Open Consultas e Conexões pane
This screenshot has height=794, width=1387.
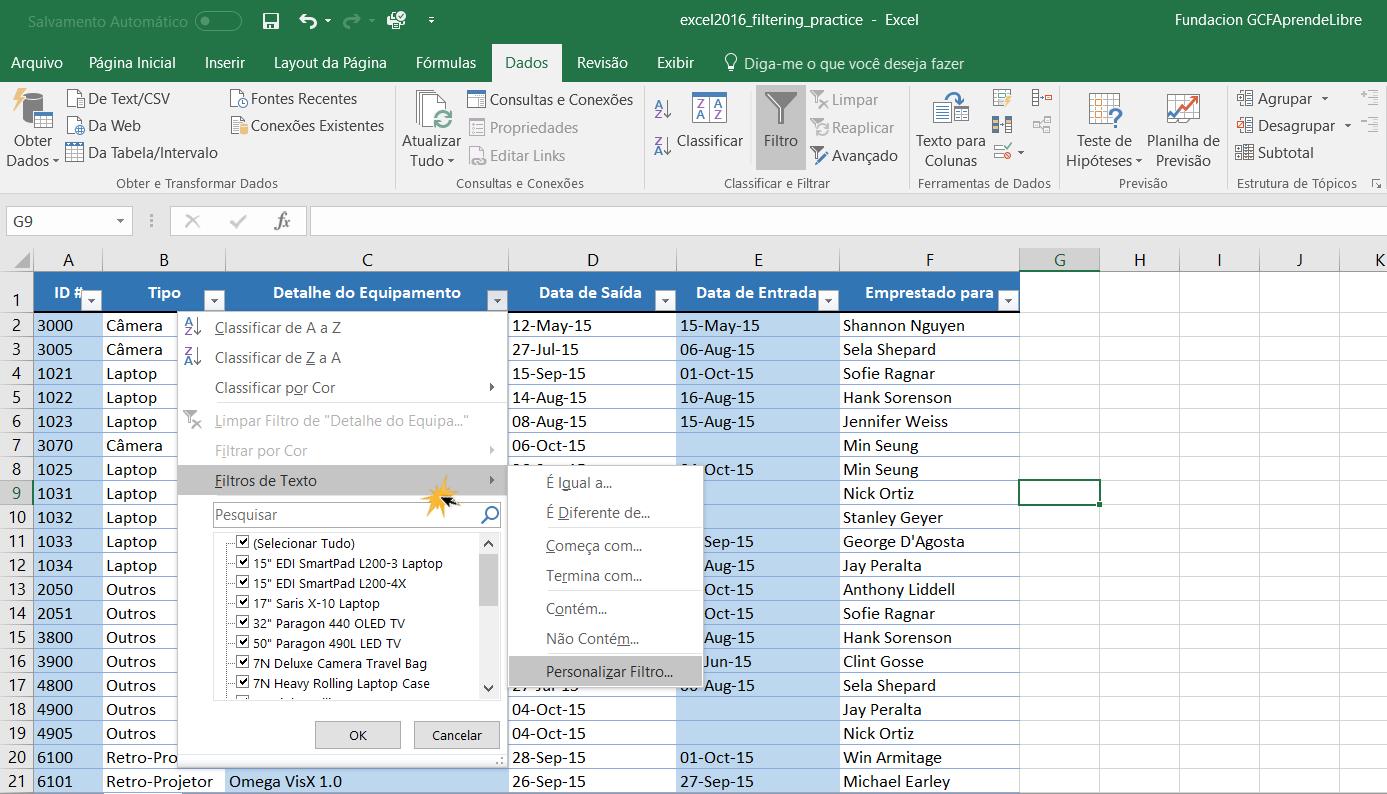coord(550,99)
